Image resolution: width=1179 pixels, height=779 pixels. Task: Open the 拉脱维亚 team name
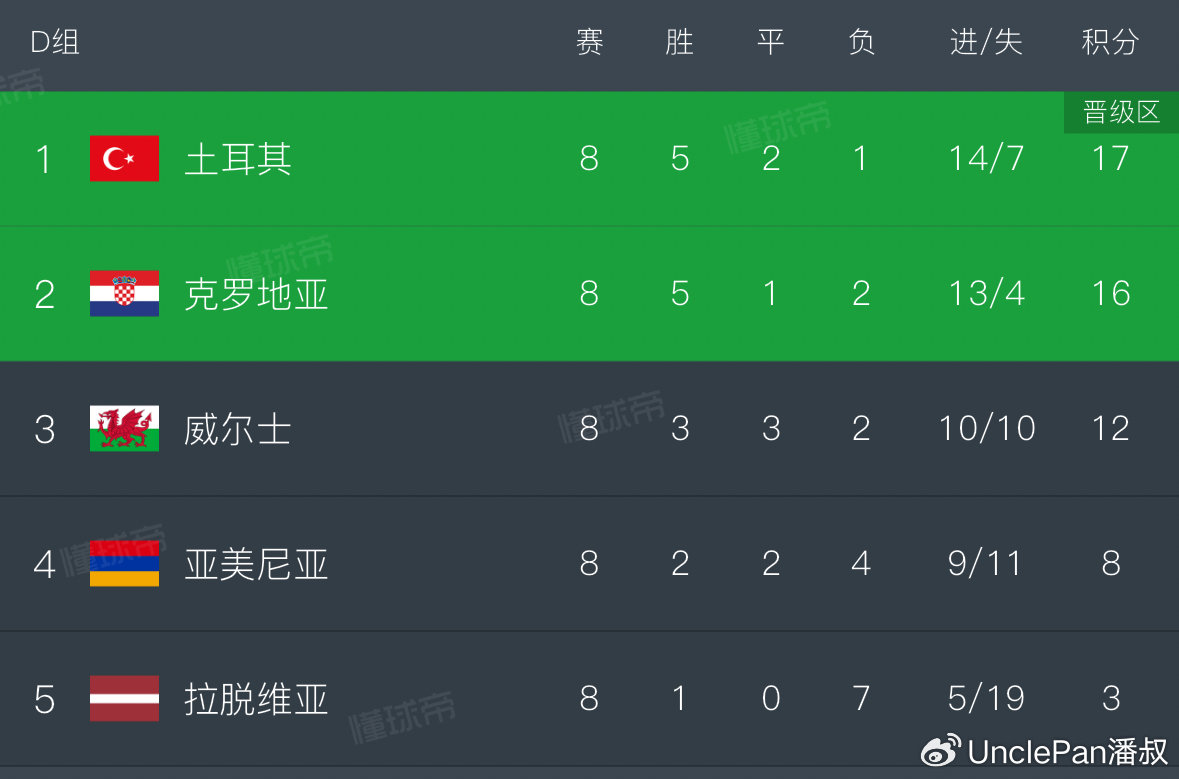click(256, 698)
